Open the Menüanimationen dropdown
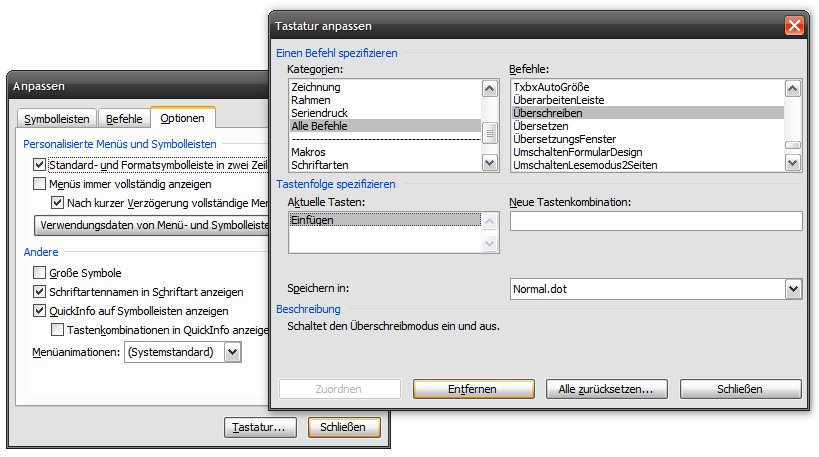The height and width of the screenshot is (457, 819). tap(232, 352)
